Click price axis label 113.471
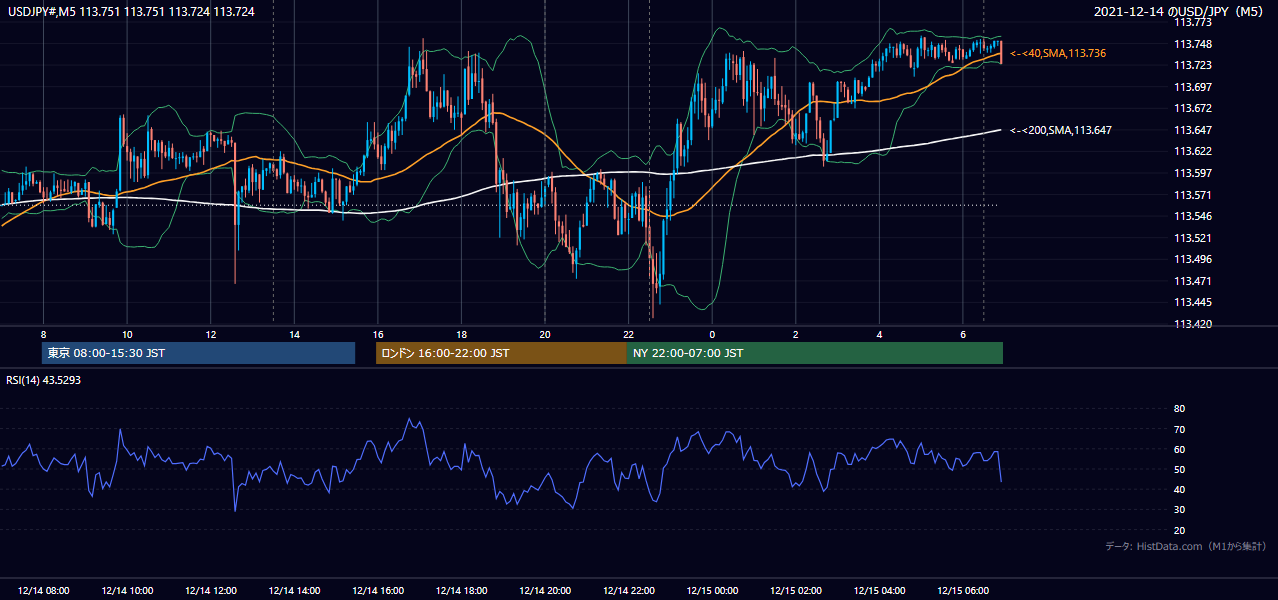 point(1192,281)
